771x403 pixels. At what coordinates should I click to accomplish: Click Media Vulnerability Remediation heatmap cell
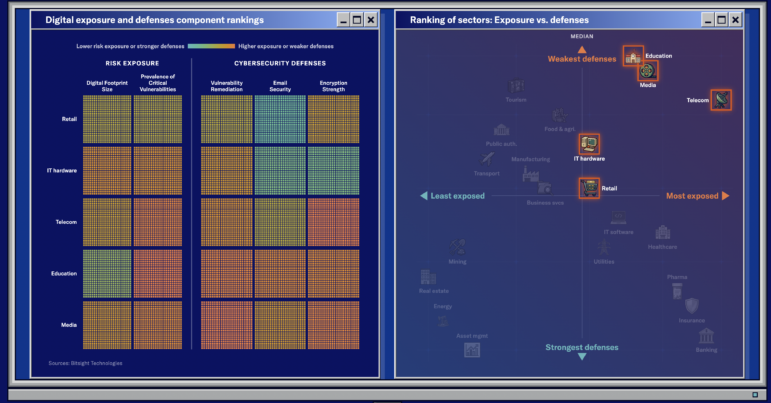point(227,325)
